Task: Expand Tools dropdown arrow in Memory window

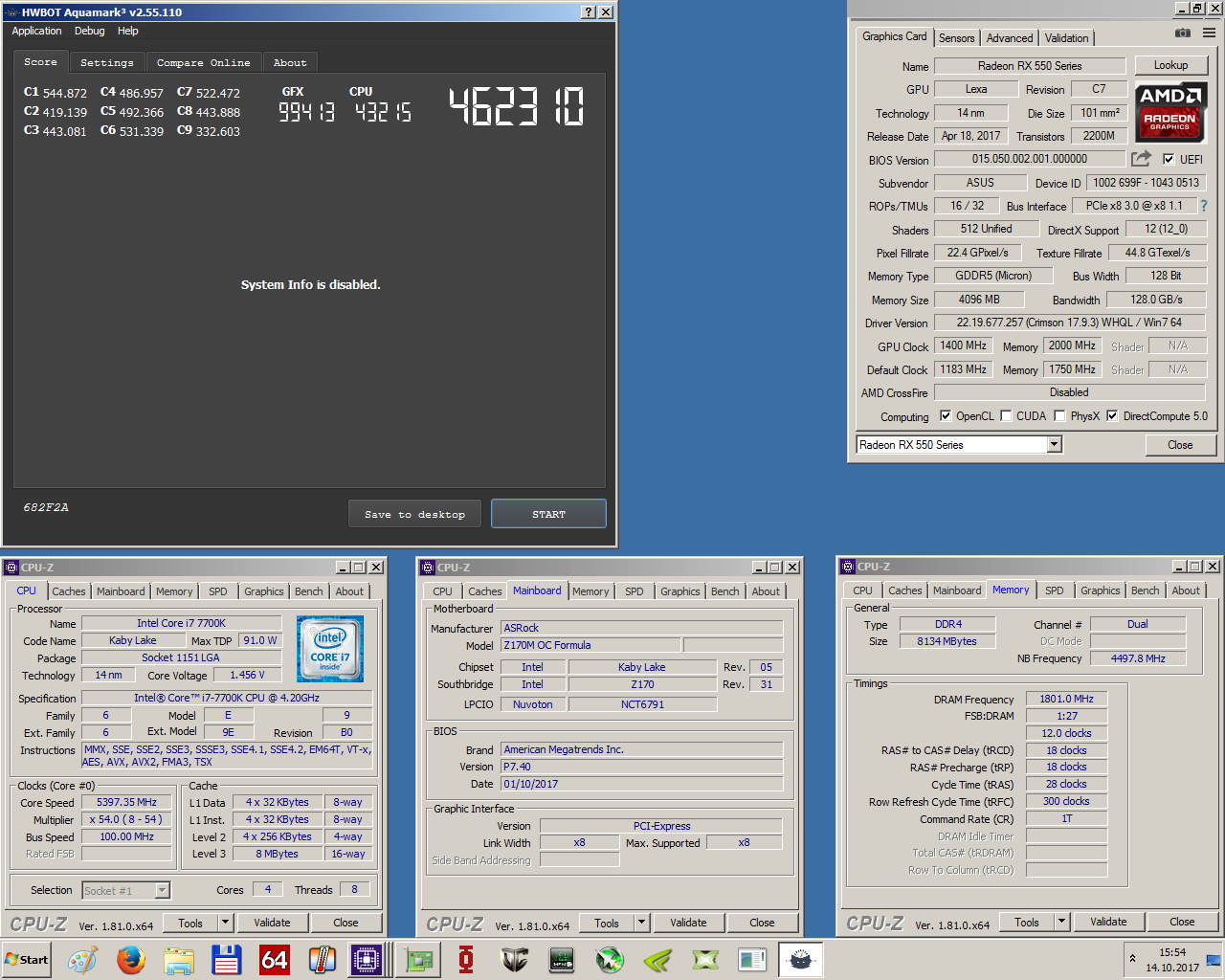Action: click(1061, 922)
